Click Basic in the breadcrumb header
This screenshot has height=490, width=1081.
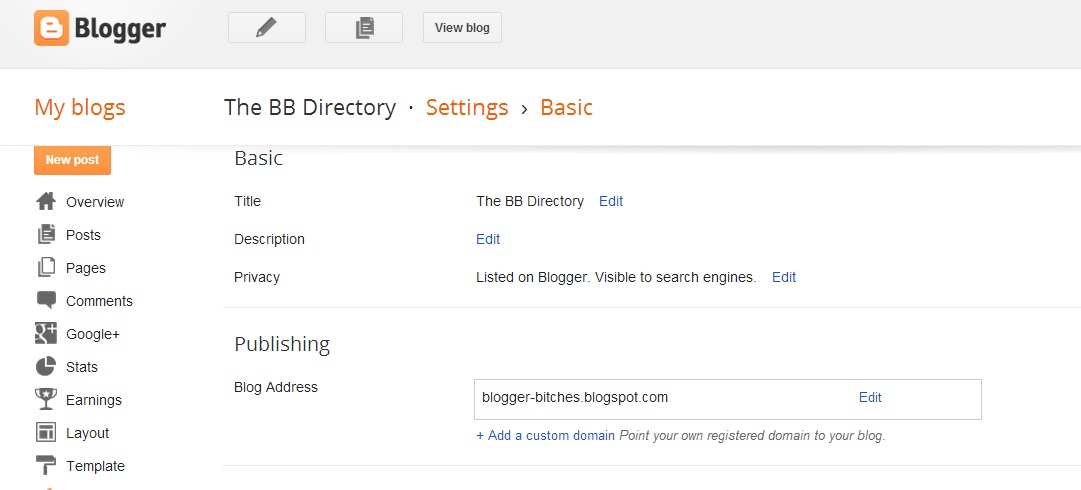[x=566, y=108]
